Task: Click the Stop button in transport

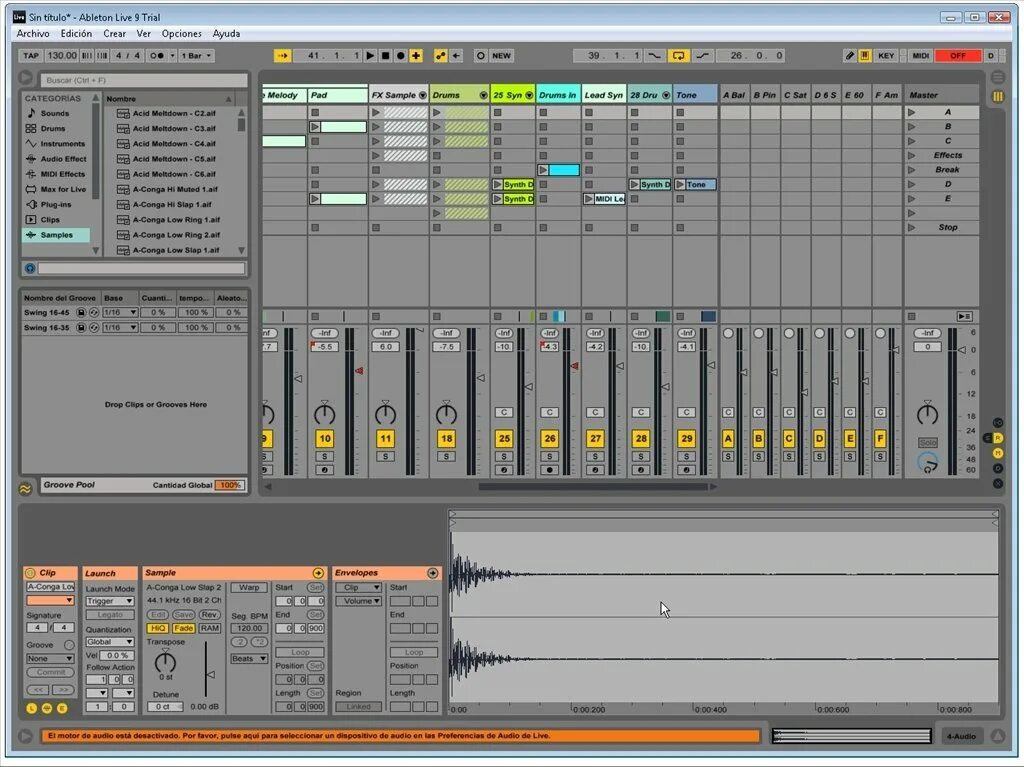Action: point(385,56)
